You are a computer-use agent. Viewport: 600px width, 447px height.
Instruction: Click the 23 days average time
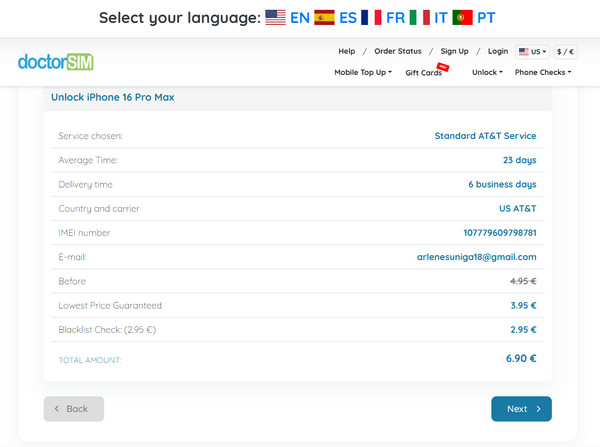point(520,160)
